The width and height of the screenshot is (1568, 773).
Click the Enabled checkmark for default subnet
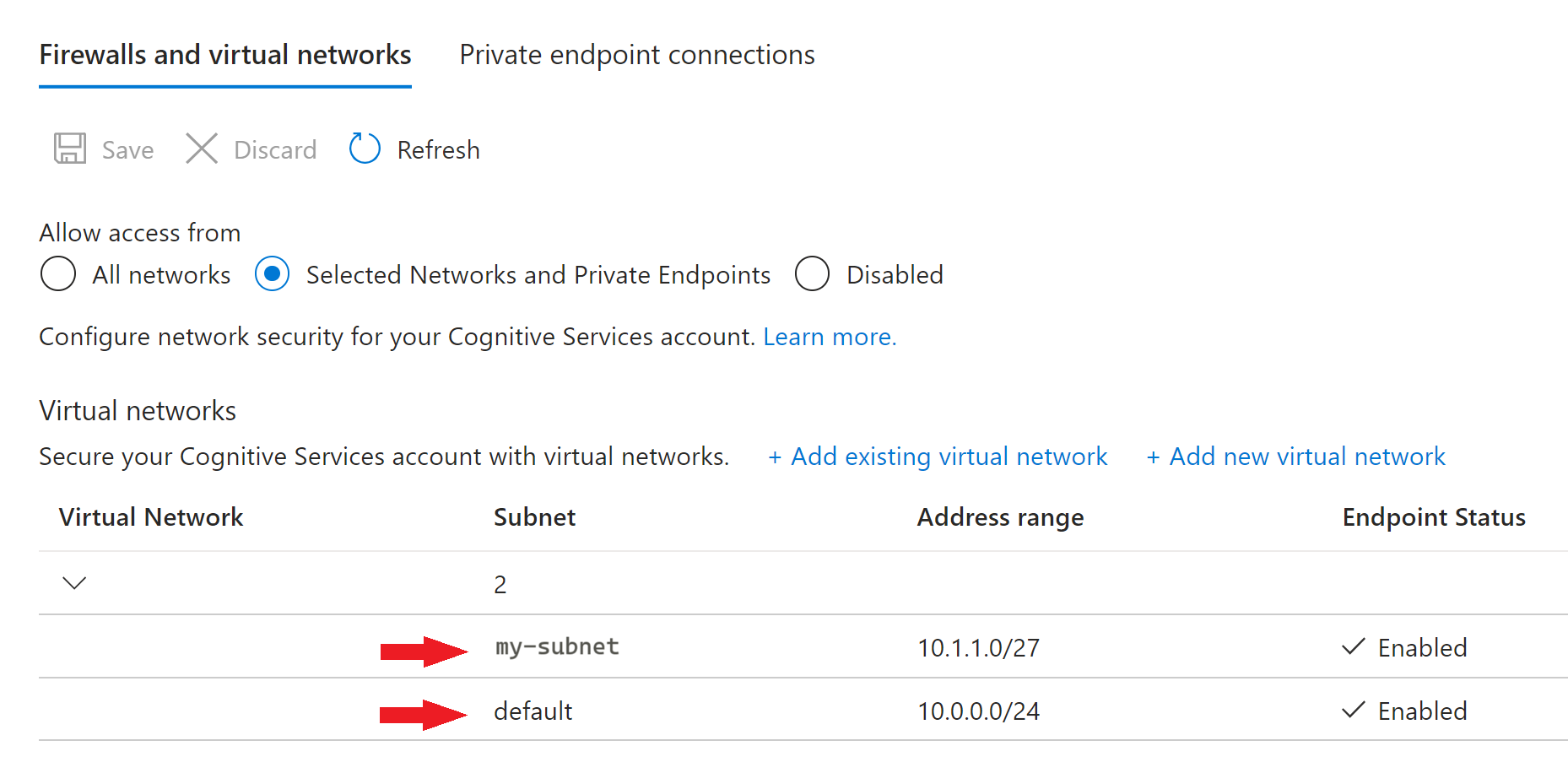pos(1352,711)
